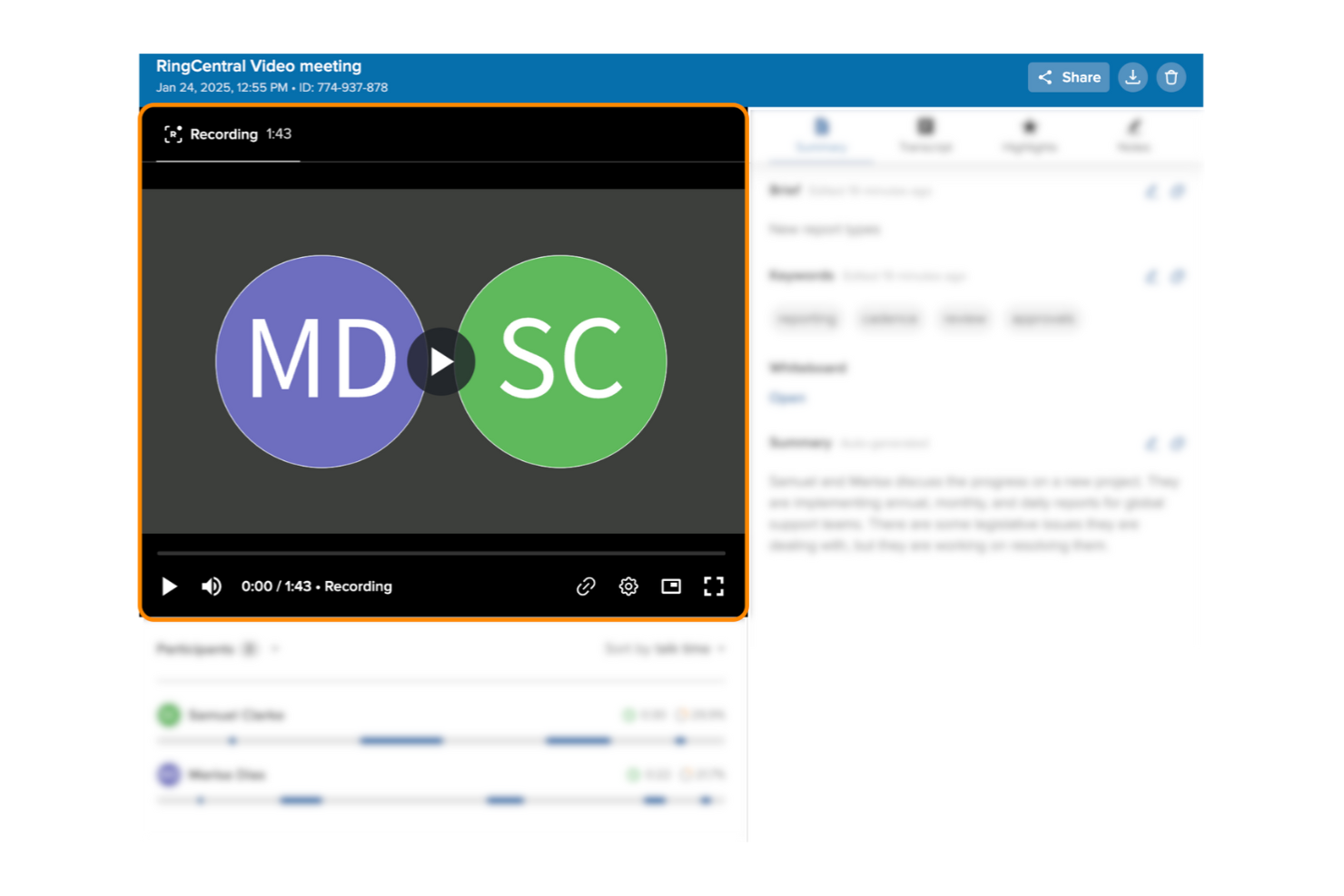Copy recording link with chain icon
1344x896 pixels.
[x=586, y=586]
